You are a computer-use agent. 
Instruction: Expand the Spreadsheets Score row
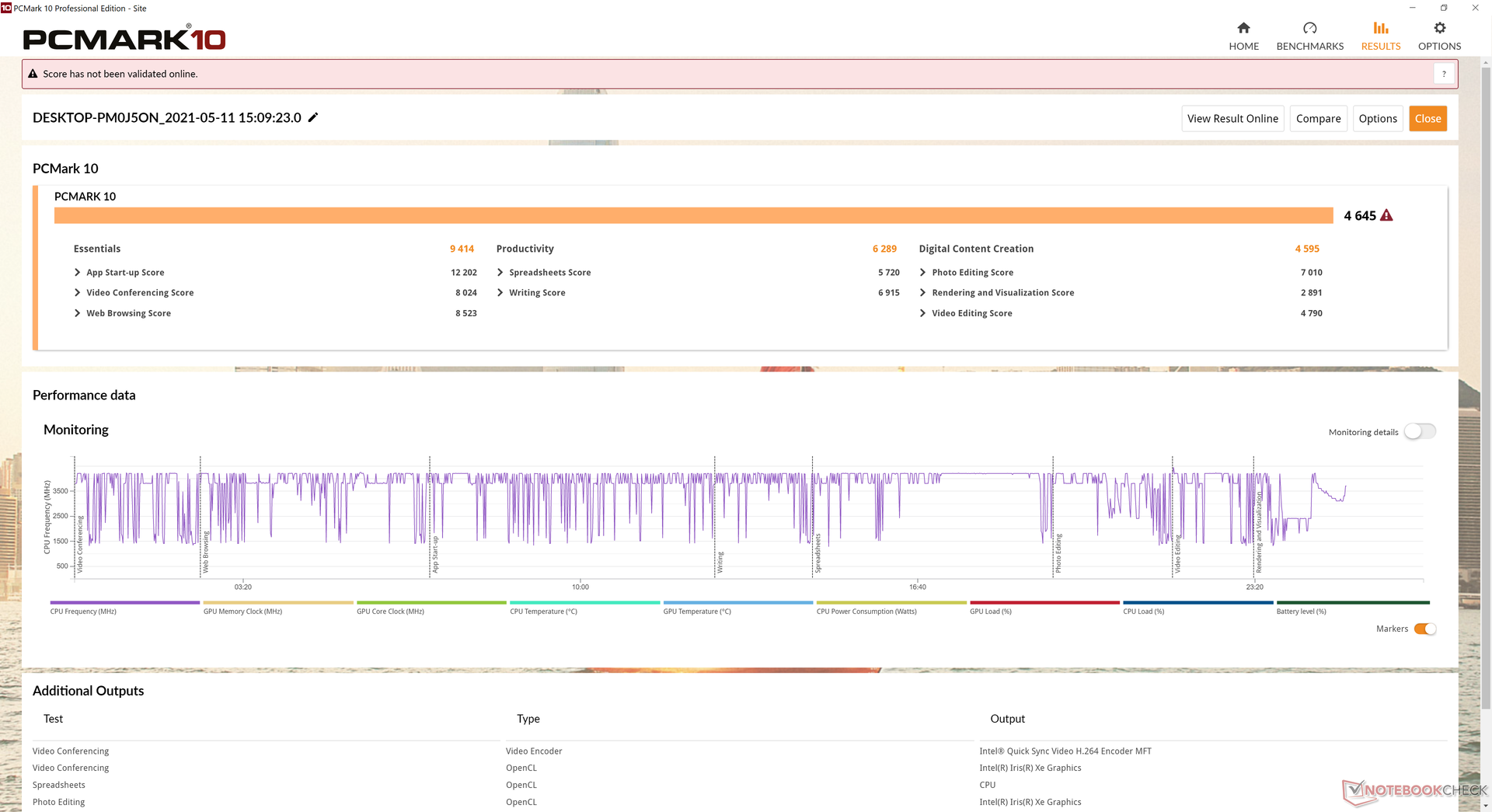500,272
